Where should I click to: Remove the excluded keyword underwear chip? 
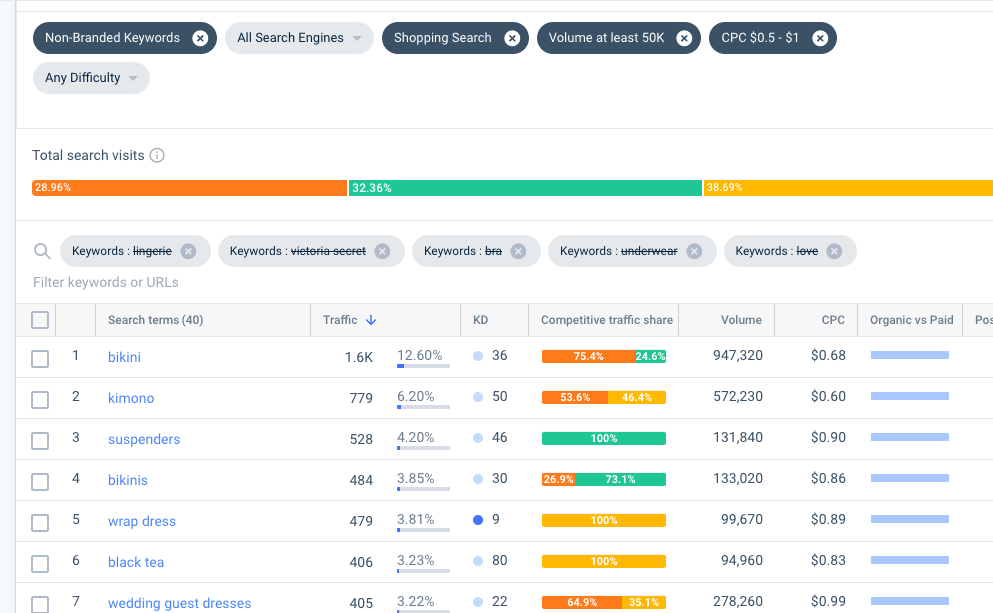point(694,251)
